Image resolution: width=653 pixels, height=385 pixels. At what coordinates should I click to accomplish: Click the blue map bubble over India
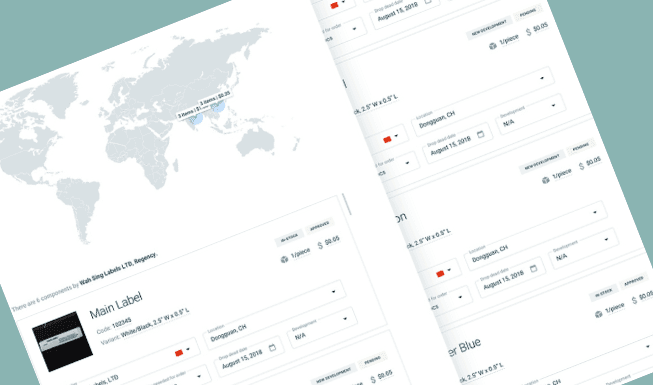196,118
